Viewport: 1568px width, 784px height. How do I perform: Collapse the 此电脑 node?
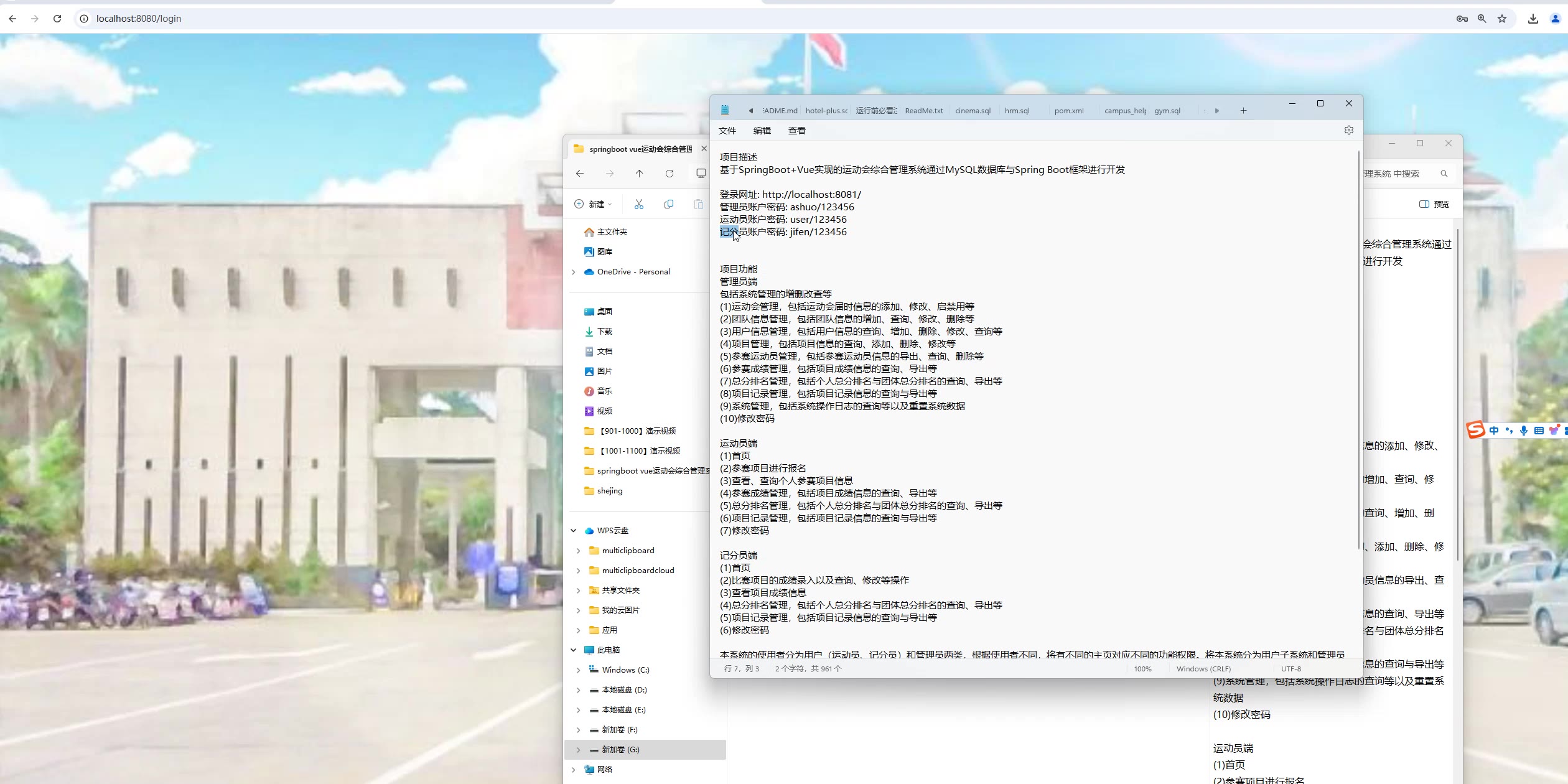point(574,650)
